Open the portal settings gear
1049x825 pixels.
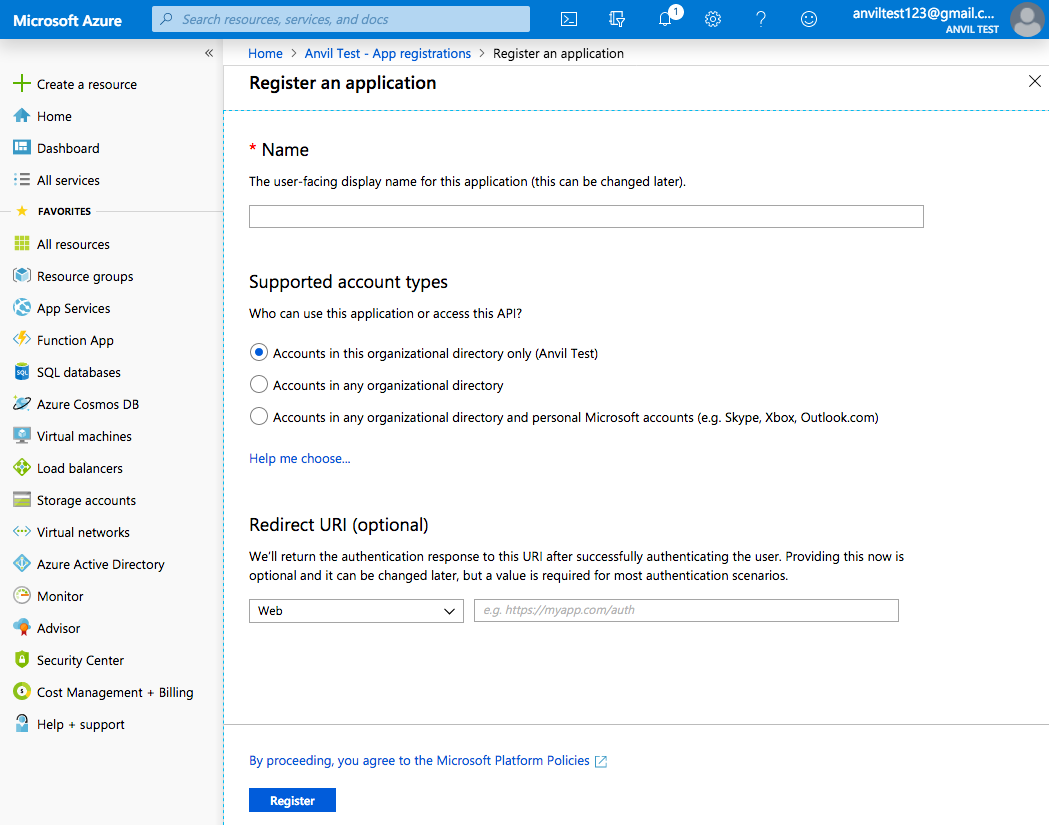[712, 18]
